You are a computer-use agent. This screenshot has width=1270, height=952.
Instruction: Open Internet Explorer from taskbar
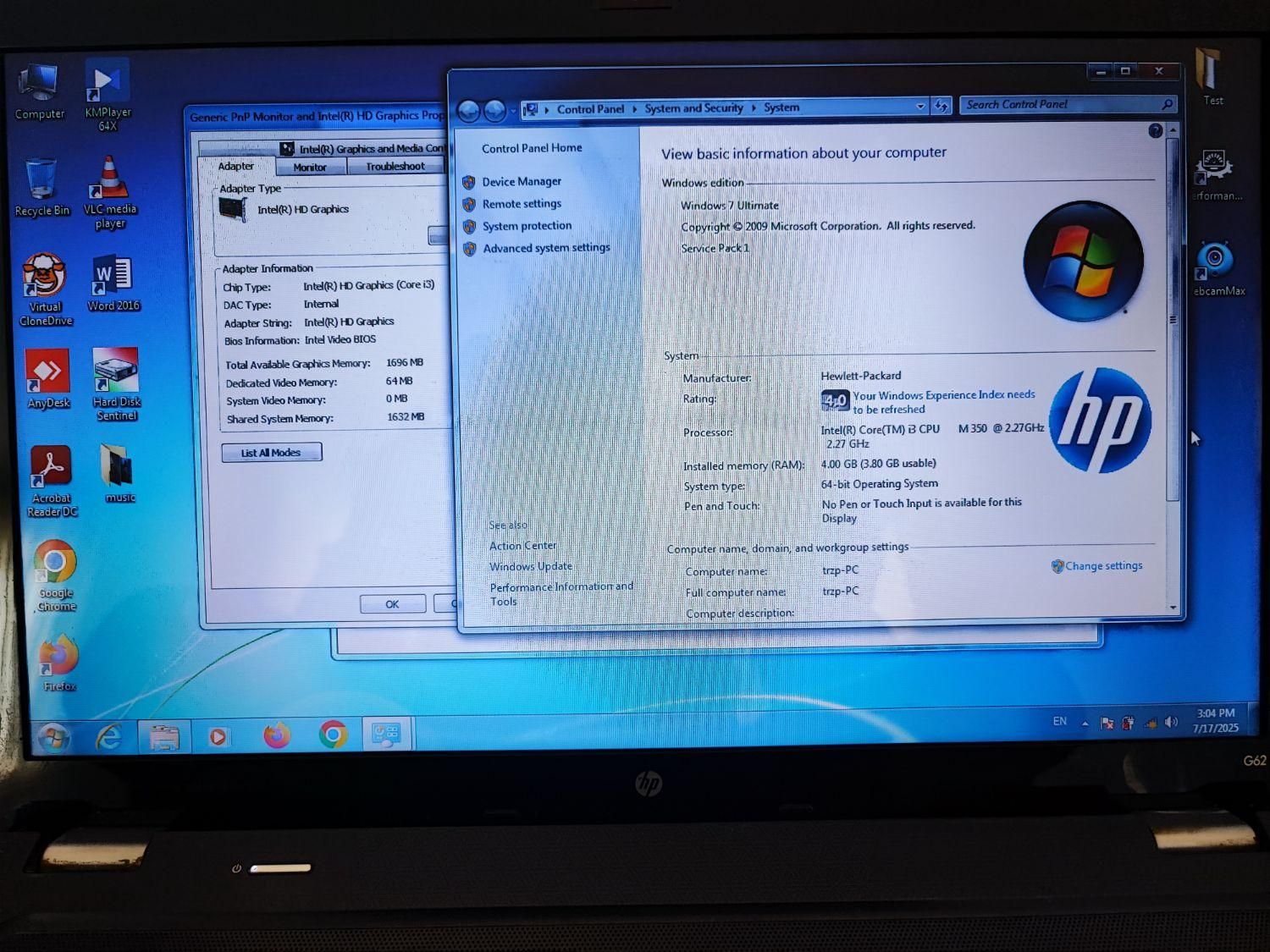[x=109, y=738]
